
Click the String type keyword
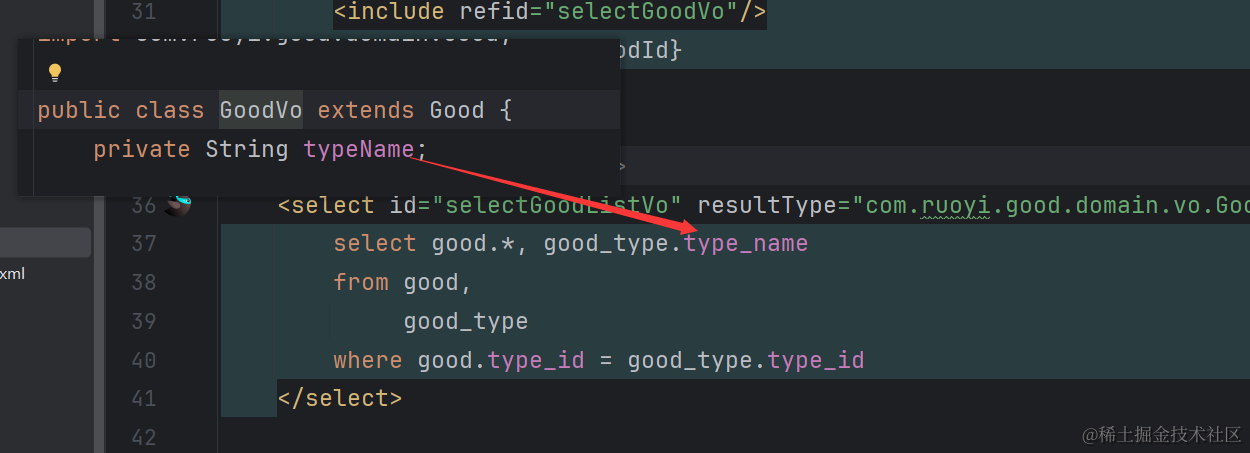[x=247, y=149]
